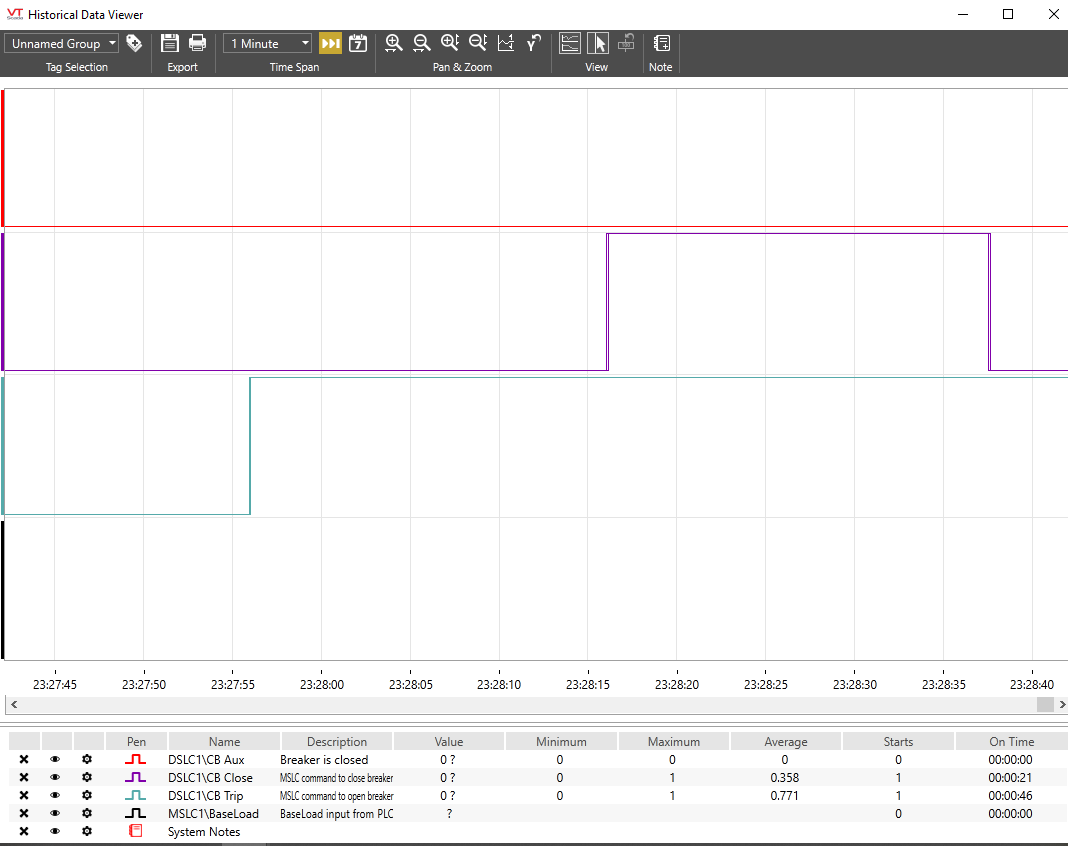This screenshot has width=1068, height=846.
Task: Open the calendar date picker icon
Action: click(358, 44)
